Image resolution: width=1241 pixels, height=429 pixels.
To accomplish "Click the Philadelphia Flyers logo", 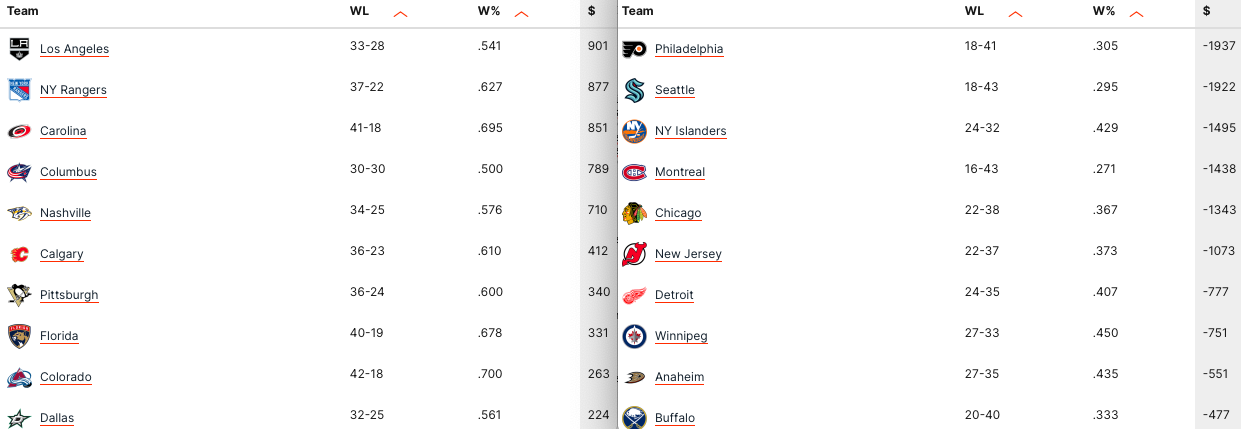I will coord(634,48).
